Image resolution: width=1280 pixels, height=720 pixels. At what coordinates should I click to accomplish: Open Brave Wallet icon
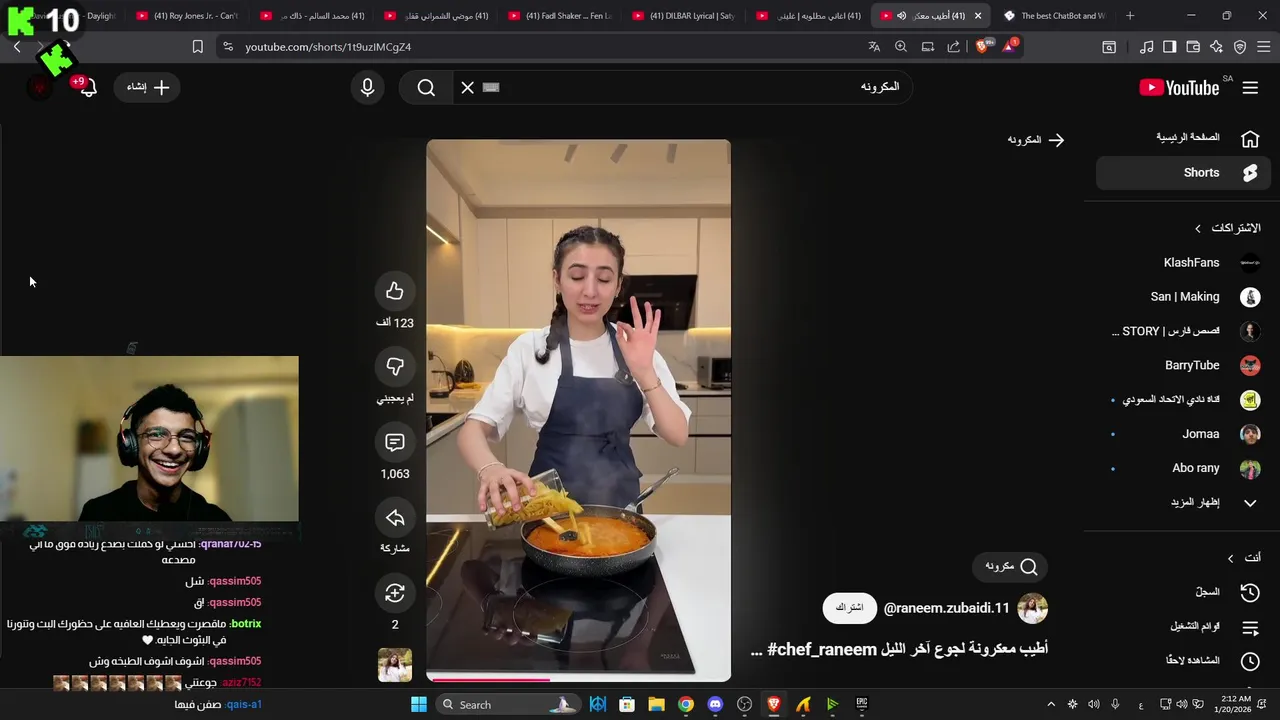pos(1193,47)
